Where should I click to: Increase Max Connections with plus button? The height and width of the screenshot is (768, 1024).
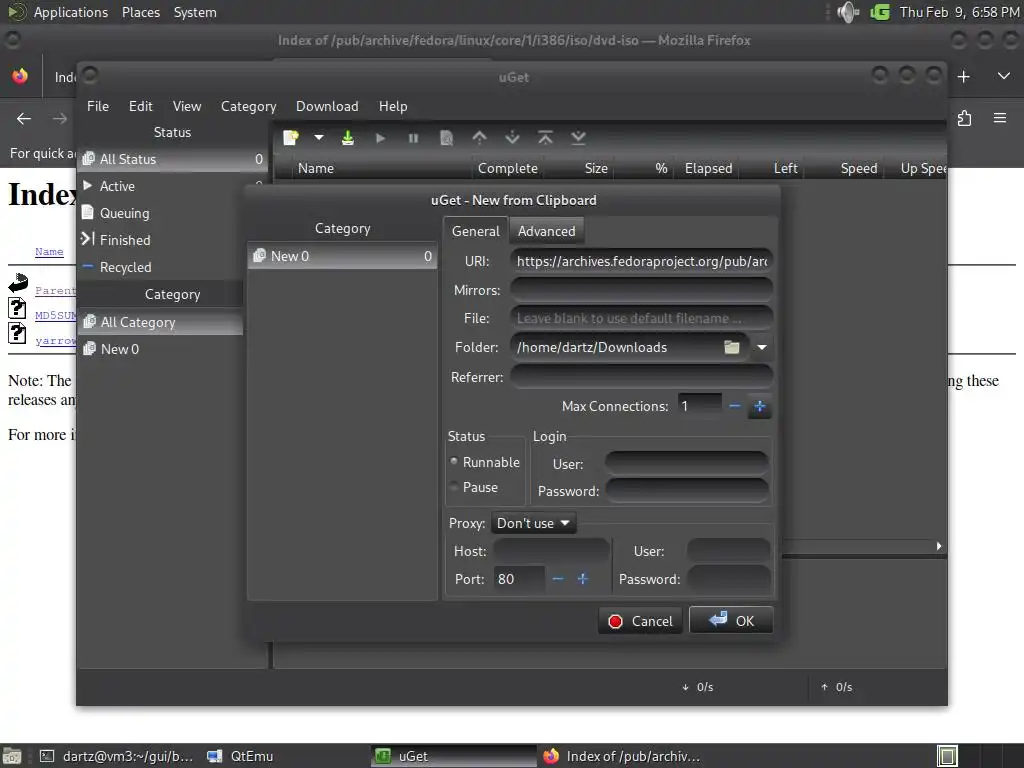(x=760, y=406)
